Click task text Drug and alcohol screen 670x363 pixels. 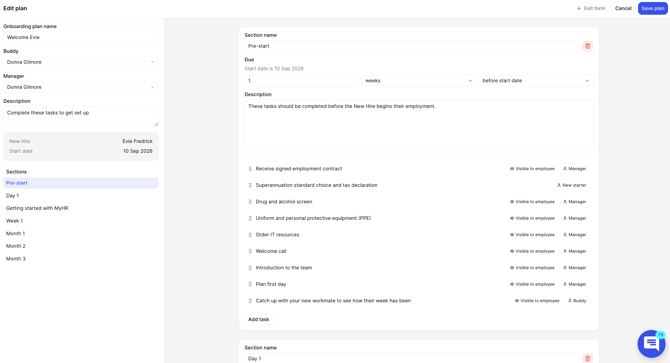(284, 202)
